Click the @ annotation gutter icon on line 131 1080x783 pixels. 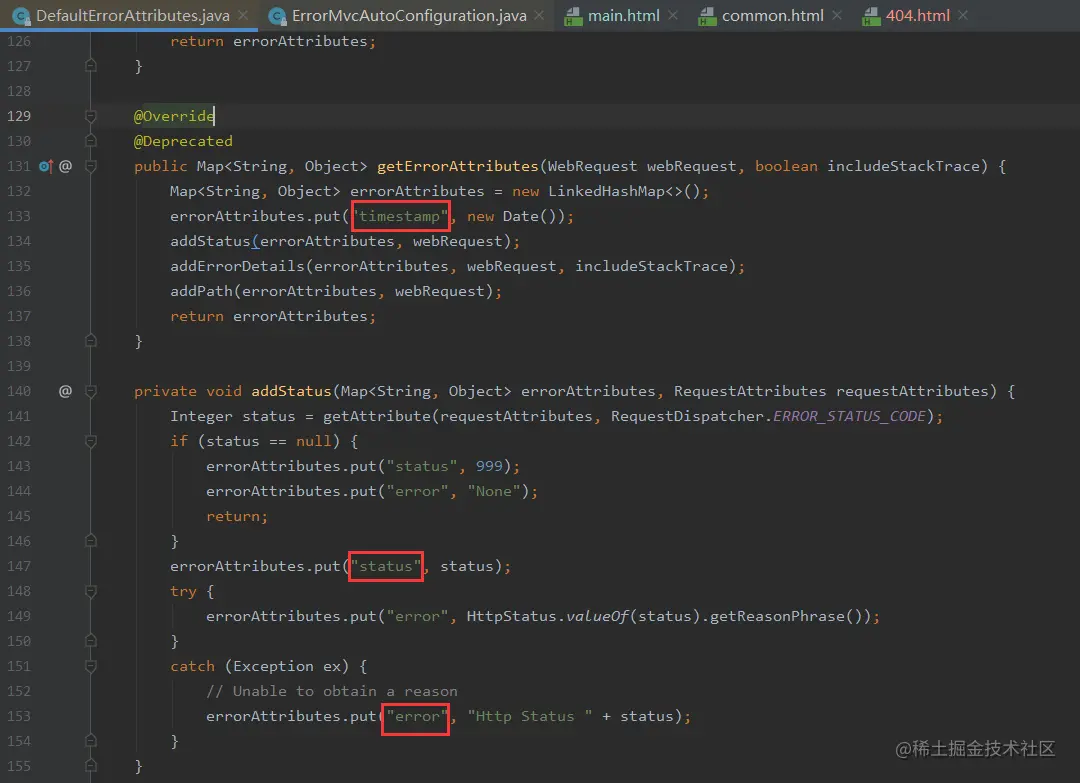(65, 166)
